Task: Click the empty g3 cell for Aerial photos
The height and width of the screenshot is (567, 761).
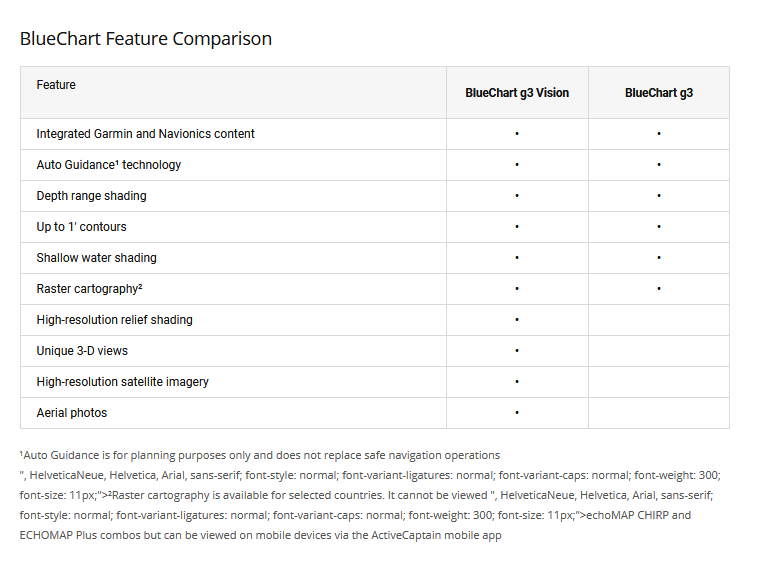Action: click(x=658, y=413)
